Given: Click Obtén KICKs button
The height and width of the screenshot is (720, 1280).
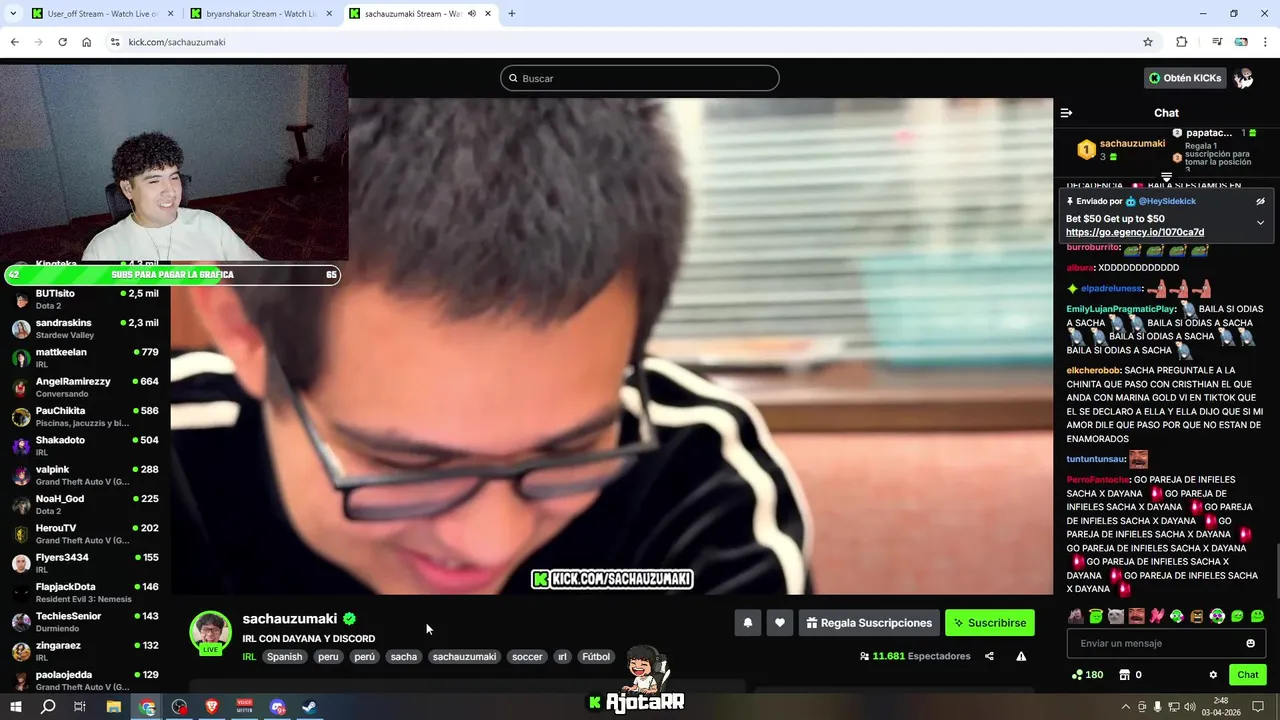Looking at the screenshot, I should point(1185,78).
